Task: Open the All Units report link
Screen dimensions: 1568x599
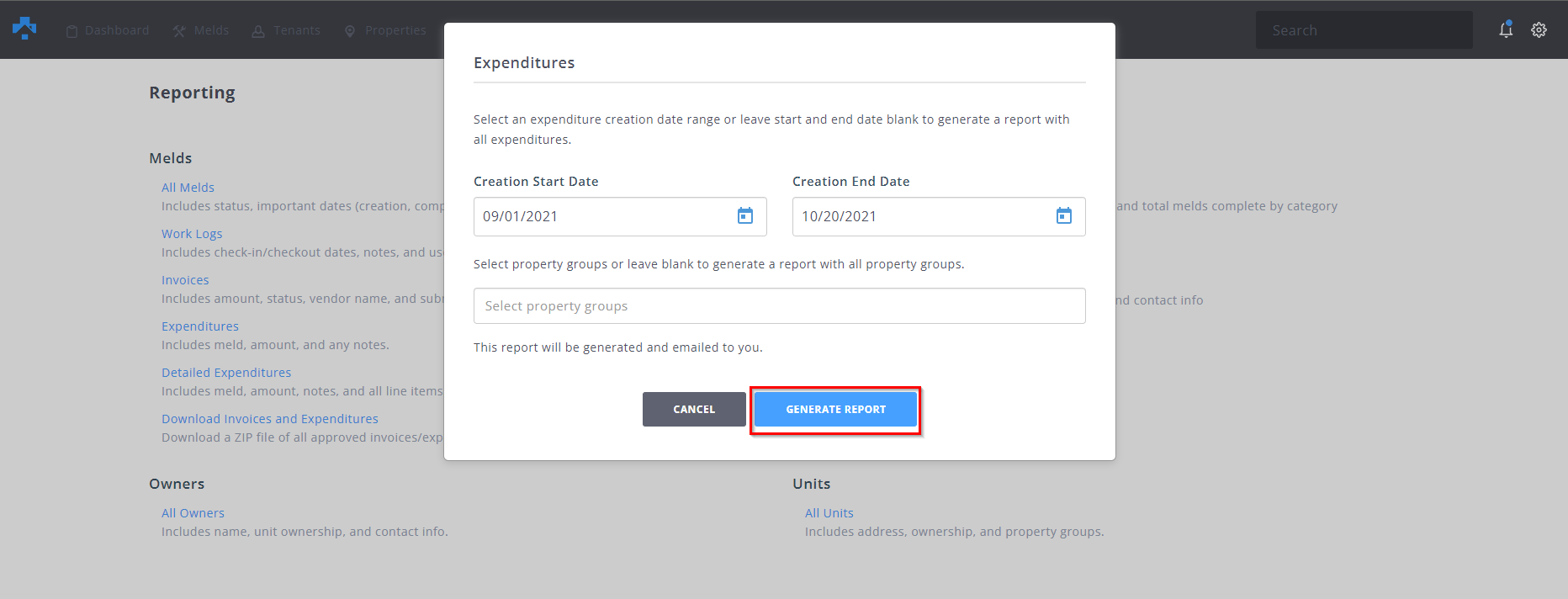Action: 829,513
